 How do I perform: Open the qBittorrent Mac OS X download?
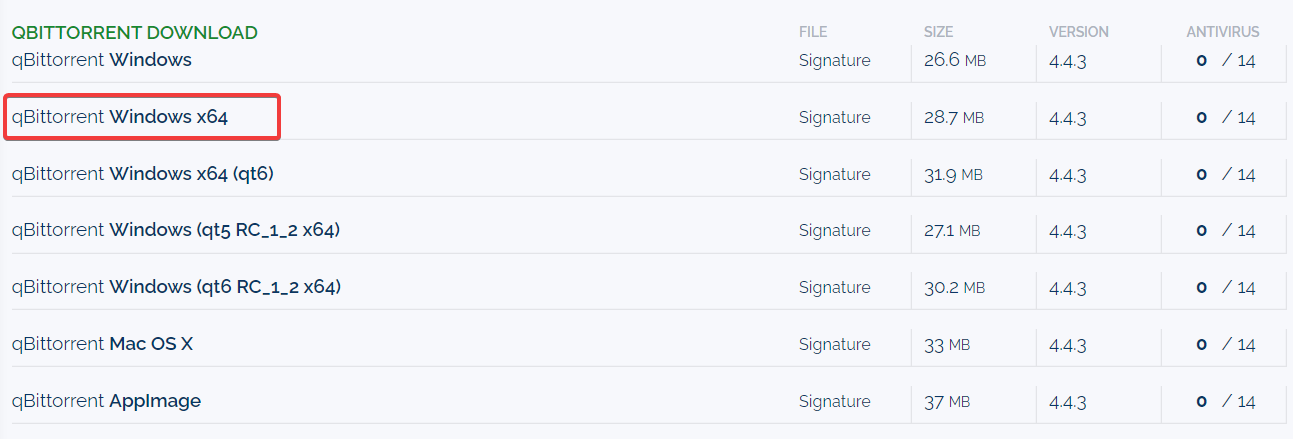point(102,344)
